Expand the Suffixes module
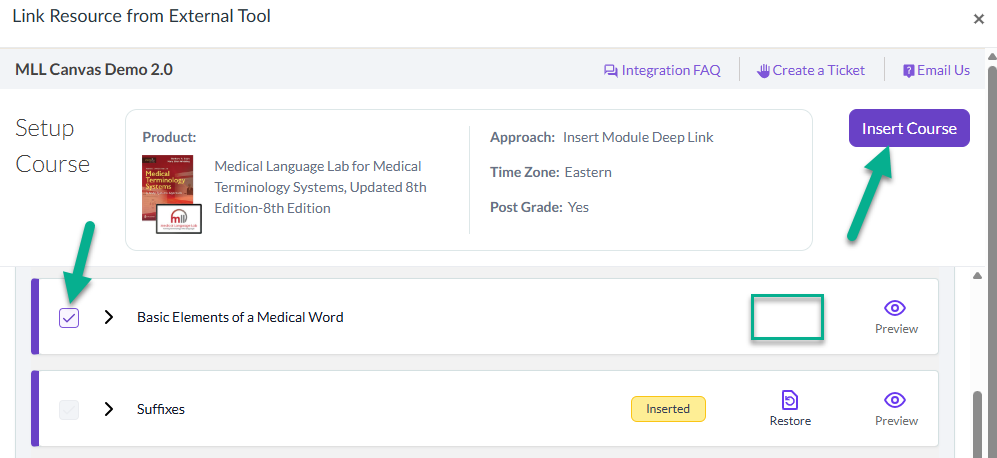 point(109,409)
